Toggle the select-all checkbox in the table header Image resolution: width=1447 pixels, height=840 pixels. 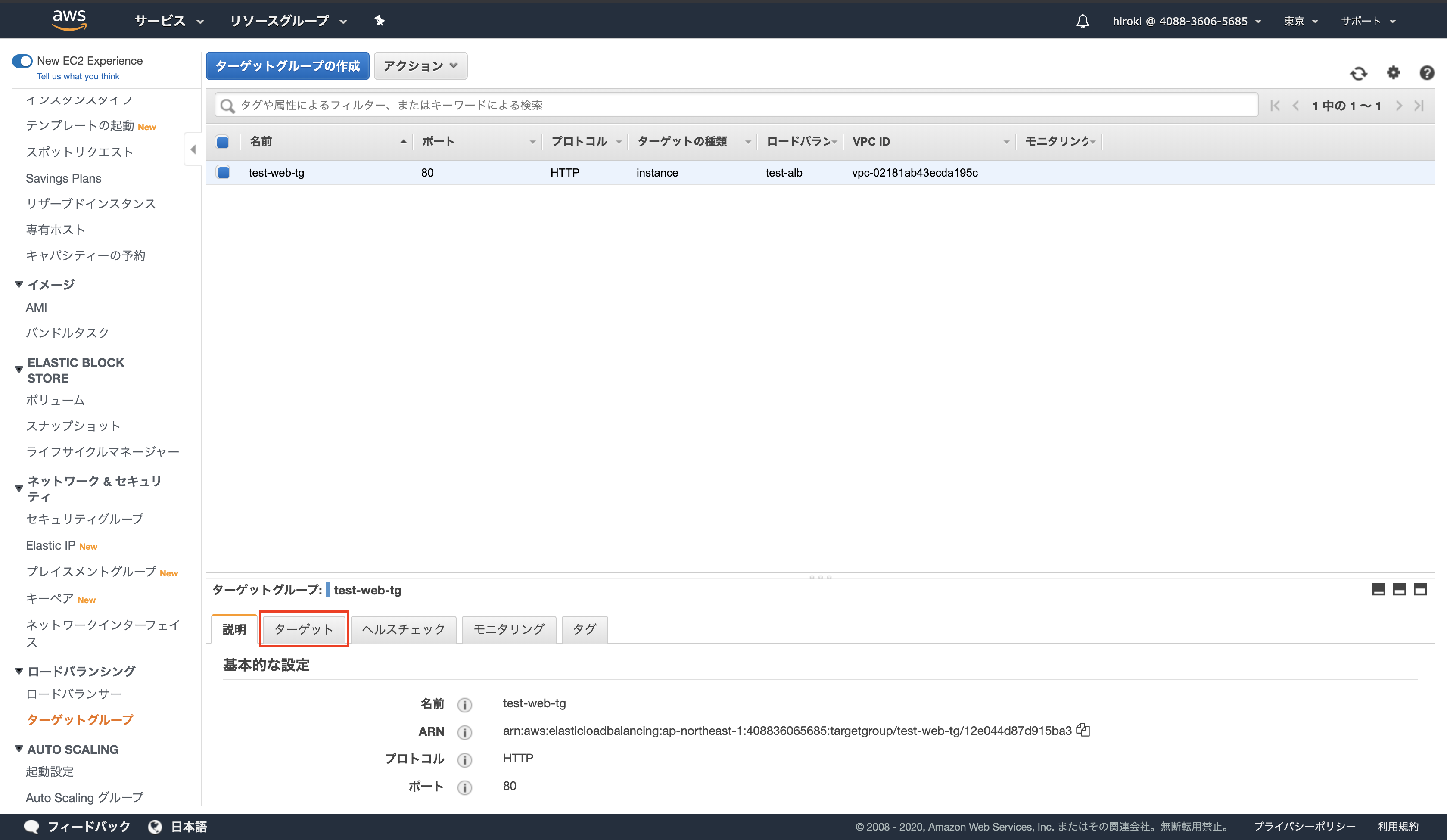223,142
